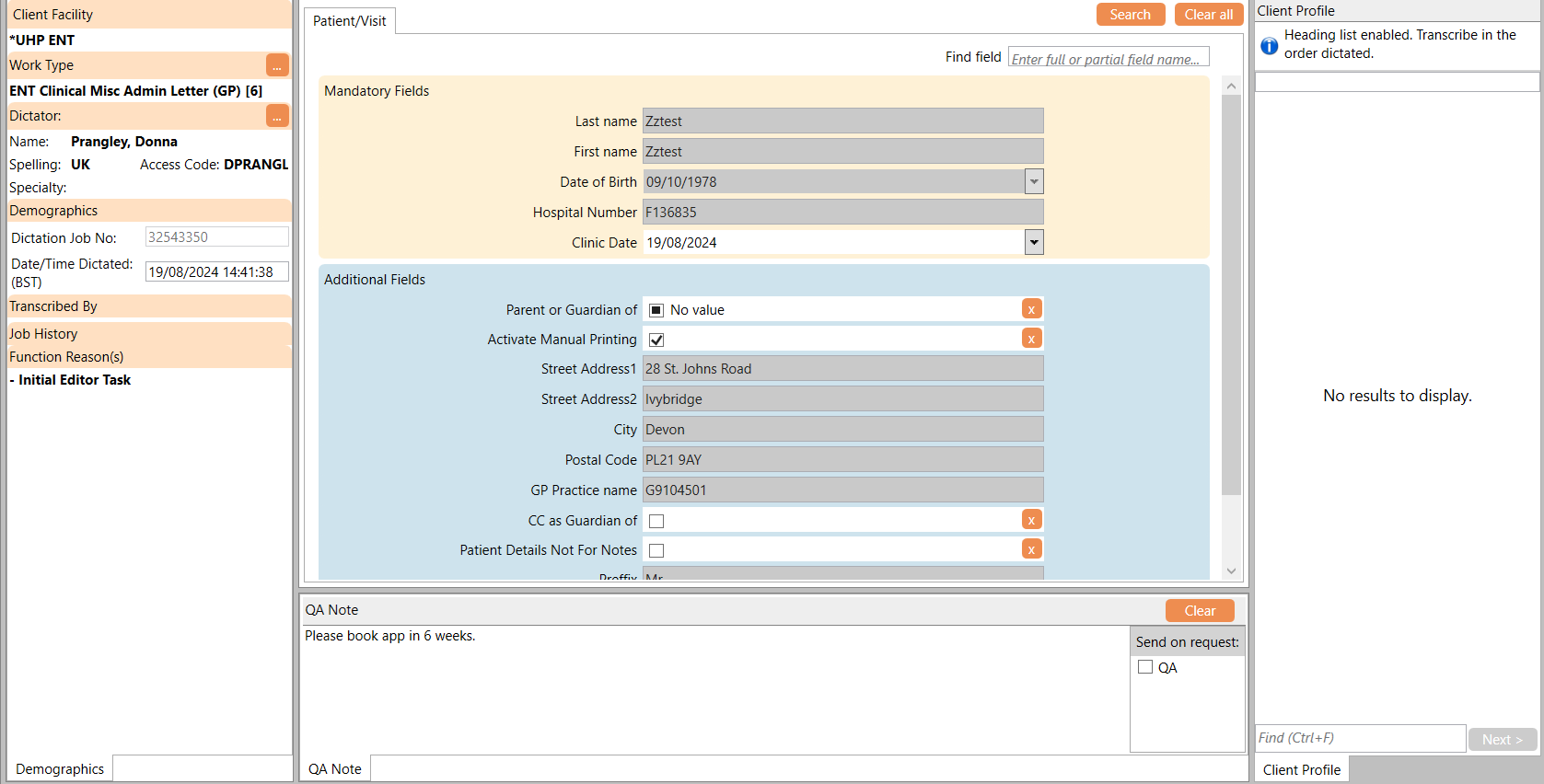Click the Mandatory Fields heading
Viewport: 1544px width, 784px height.
377,91
